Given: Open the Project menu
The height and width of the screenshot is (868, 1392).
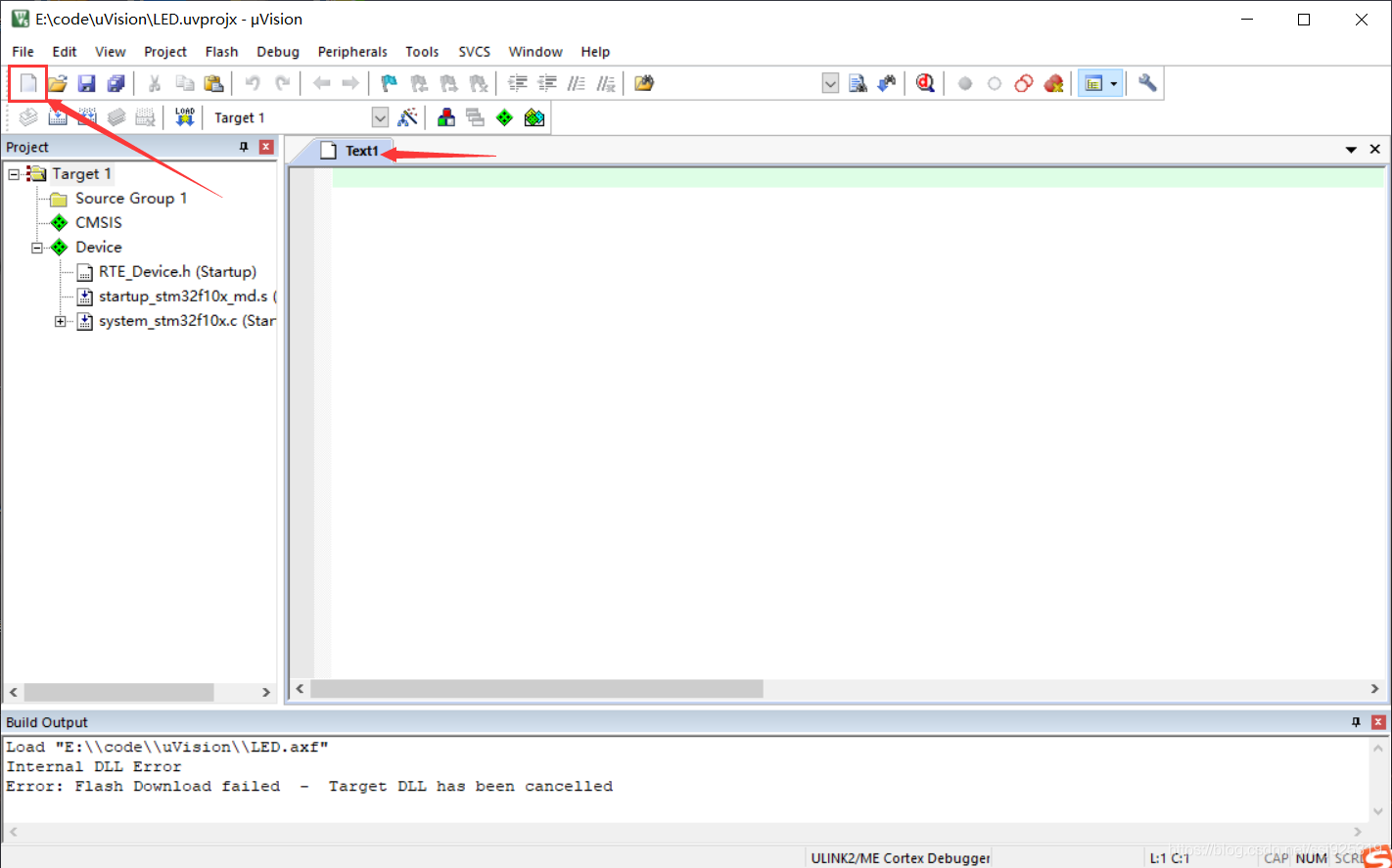Looking at the screenshot, I should (165, 51).
